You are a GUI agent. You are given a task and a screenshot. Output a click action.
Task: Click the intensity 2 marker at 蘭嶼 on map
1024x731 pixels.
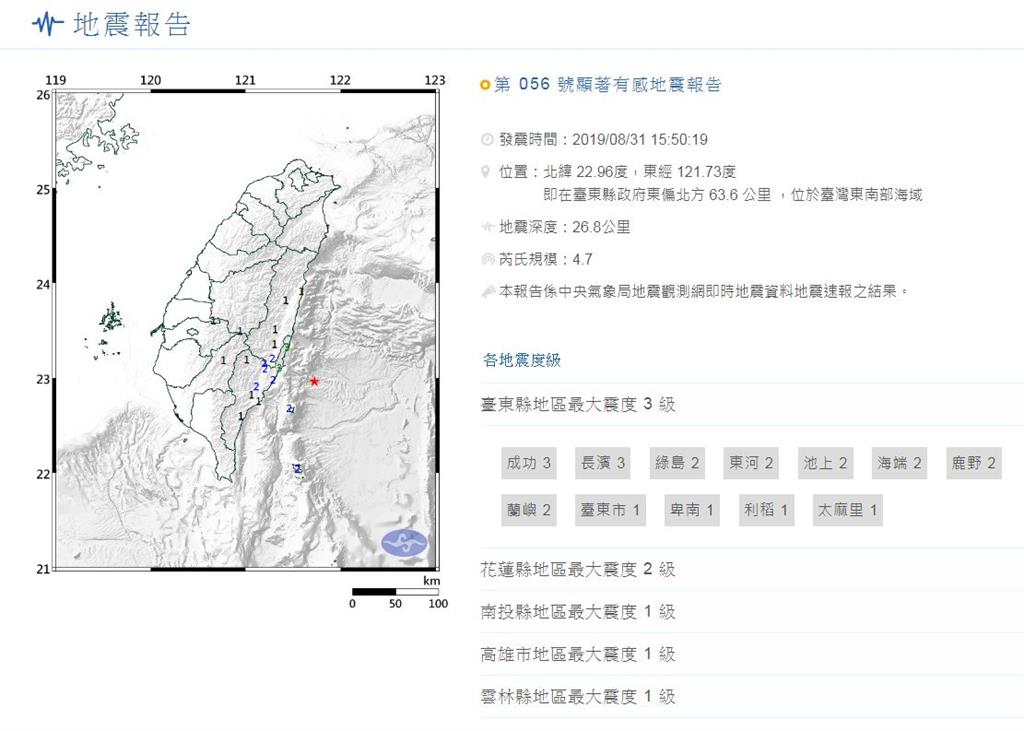coord(298,469)
